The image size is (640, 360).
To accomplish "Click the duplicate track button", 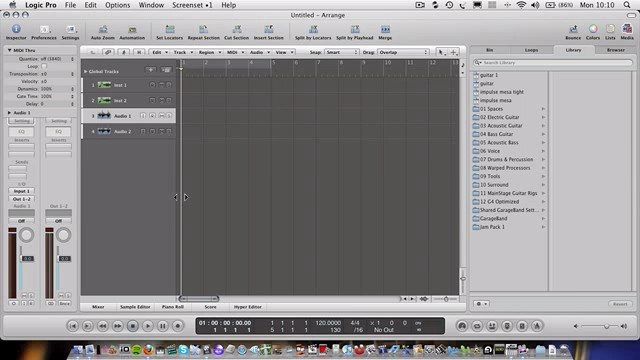I will pyautogui.click(x=166, y=70).
